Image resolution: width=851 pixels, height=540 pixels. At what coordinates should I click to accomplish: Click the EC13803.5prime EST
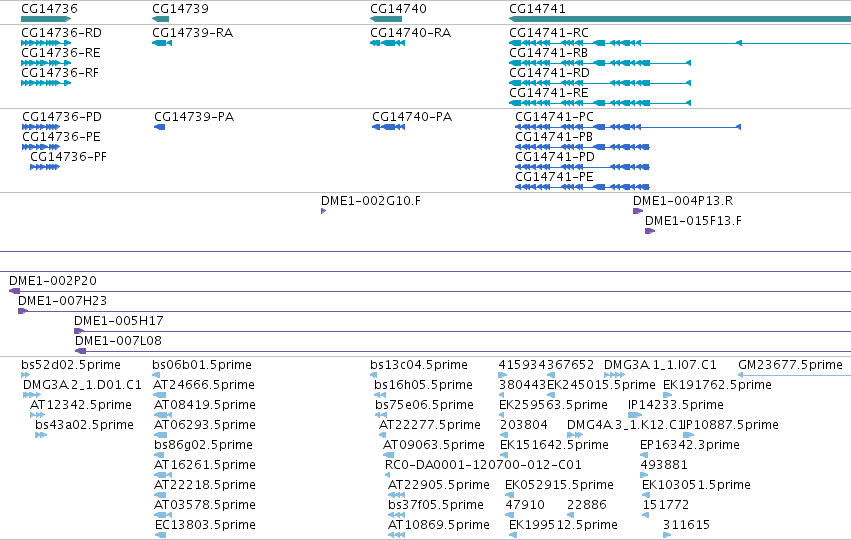[205, 525]
